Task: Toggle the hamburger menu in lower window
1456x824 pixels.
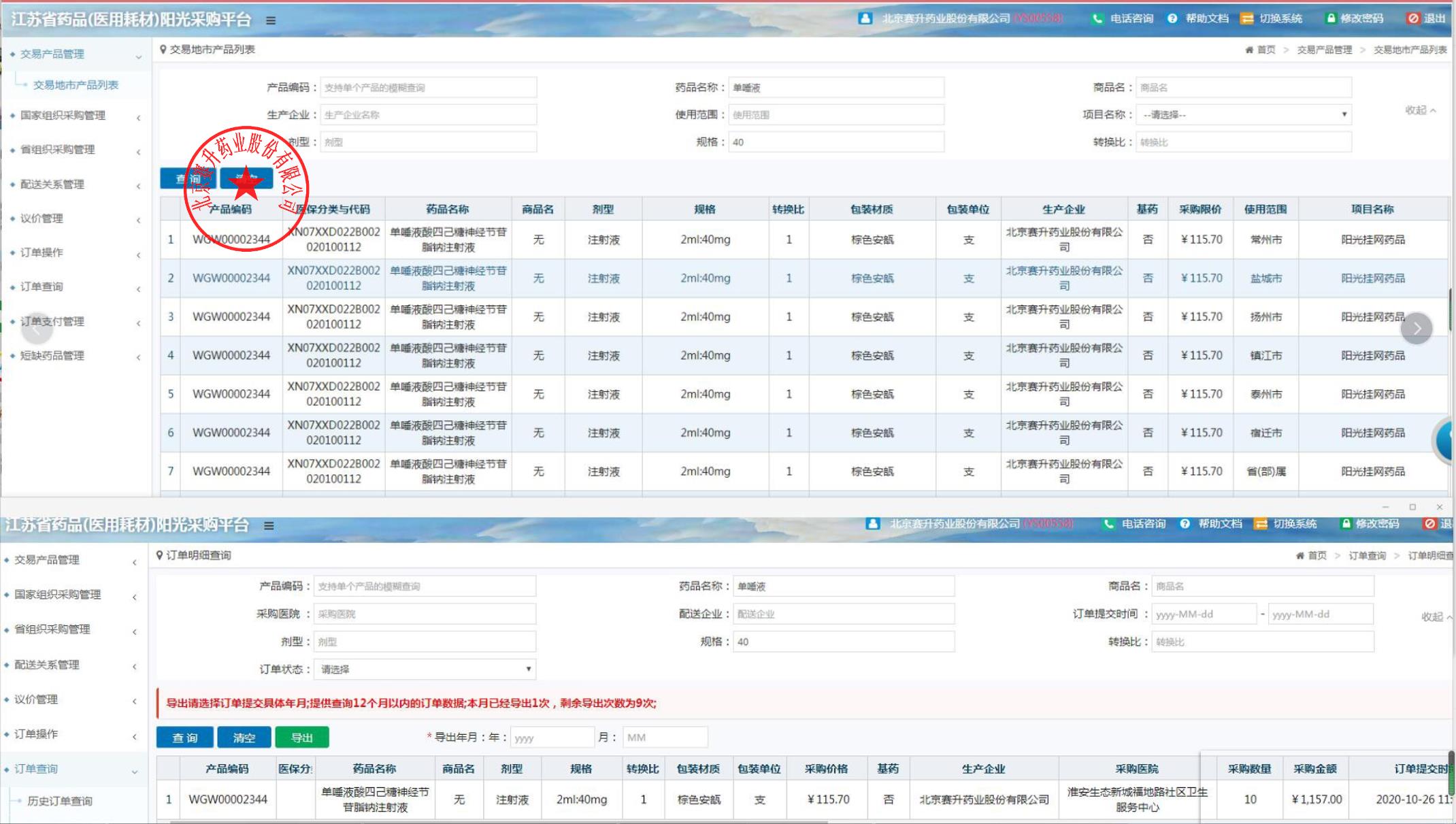Action: tap(269, 525)
